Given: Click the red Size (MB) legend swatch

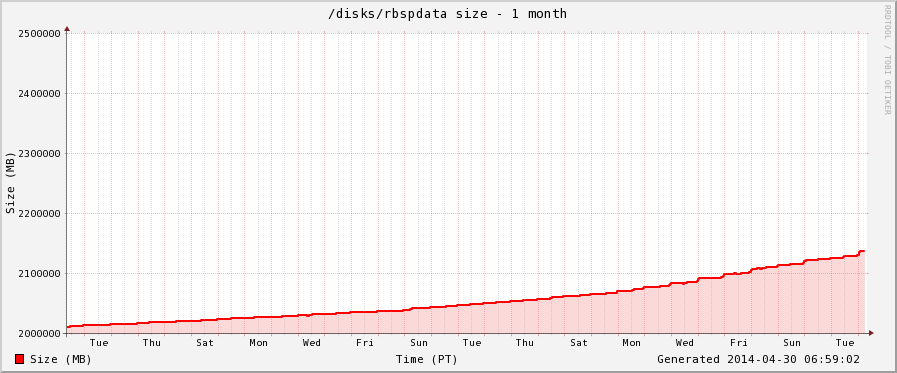Looking at the screenshot, I should (19, 359).
